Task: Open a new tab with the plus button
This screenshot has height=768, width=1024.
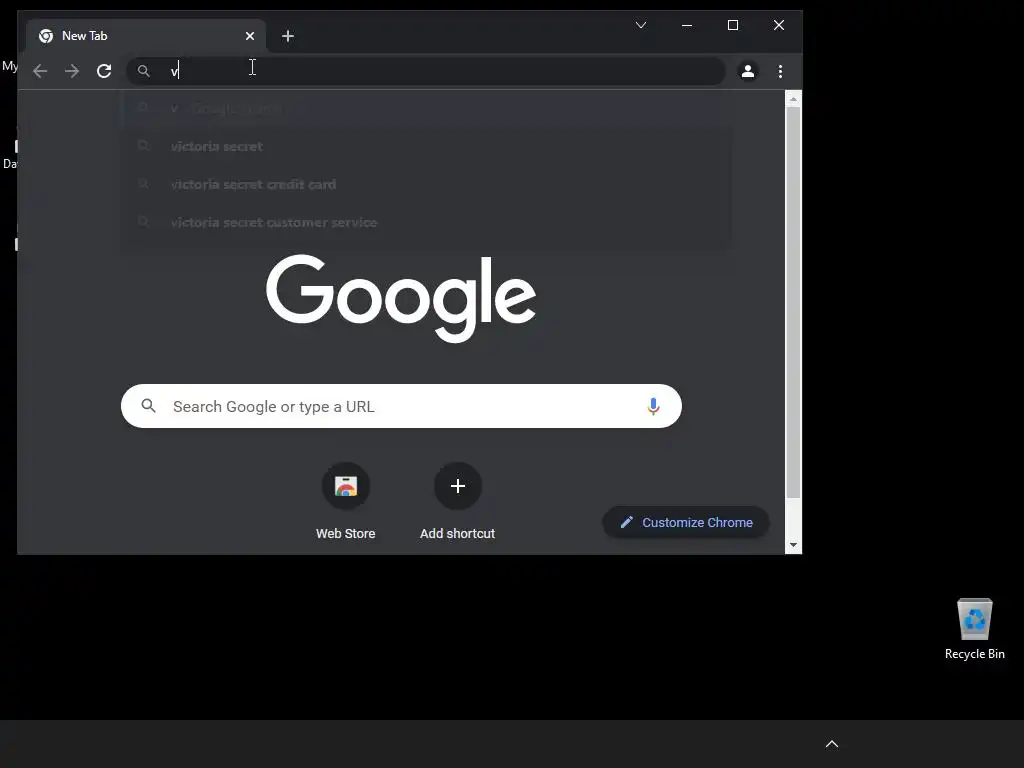Action: pos(288,36)
